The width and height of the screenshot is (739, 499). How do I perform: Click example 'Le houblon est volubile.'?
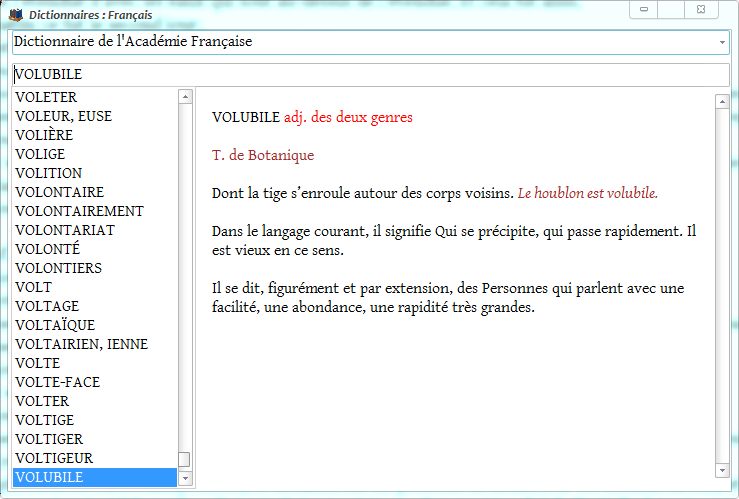pyautogui.click(x=588, y=193)
